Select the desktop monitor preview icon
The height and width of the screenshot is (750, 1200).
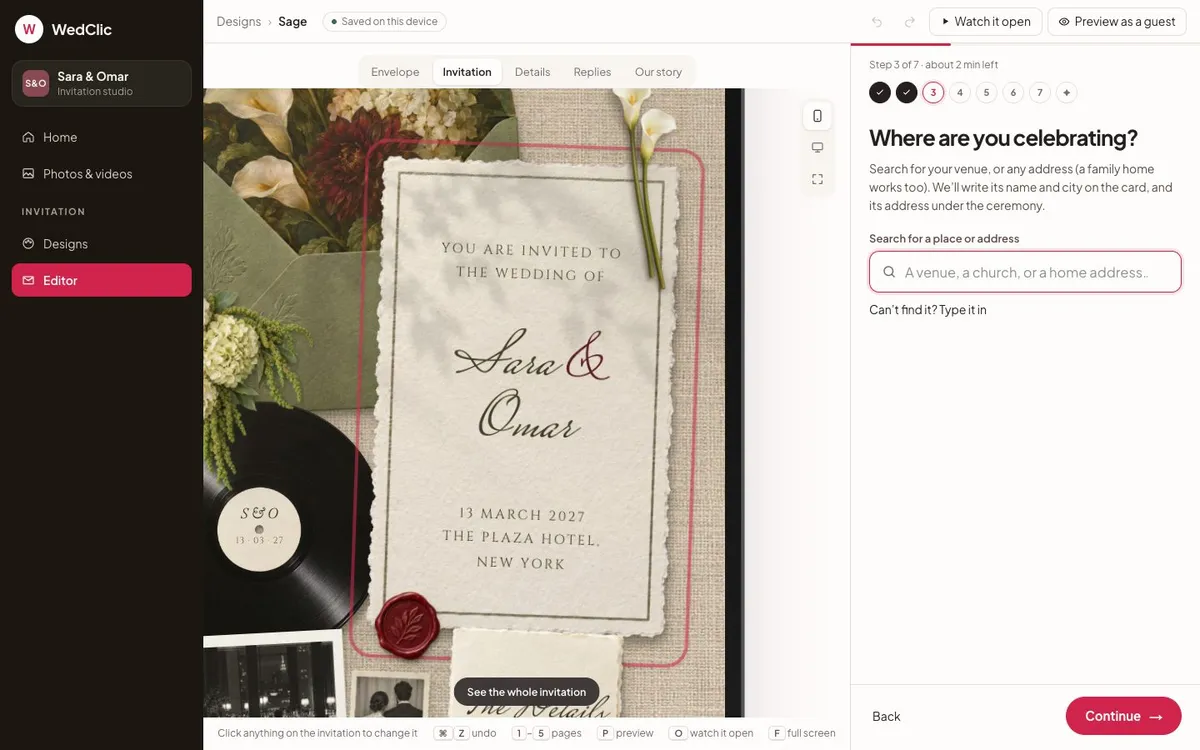(817, 147)
